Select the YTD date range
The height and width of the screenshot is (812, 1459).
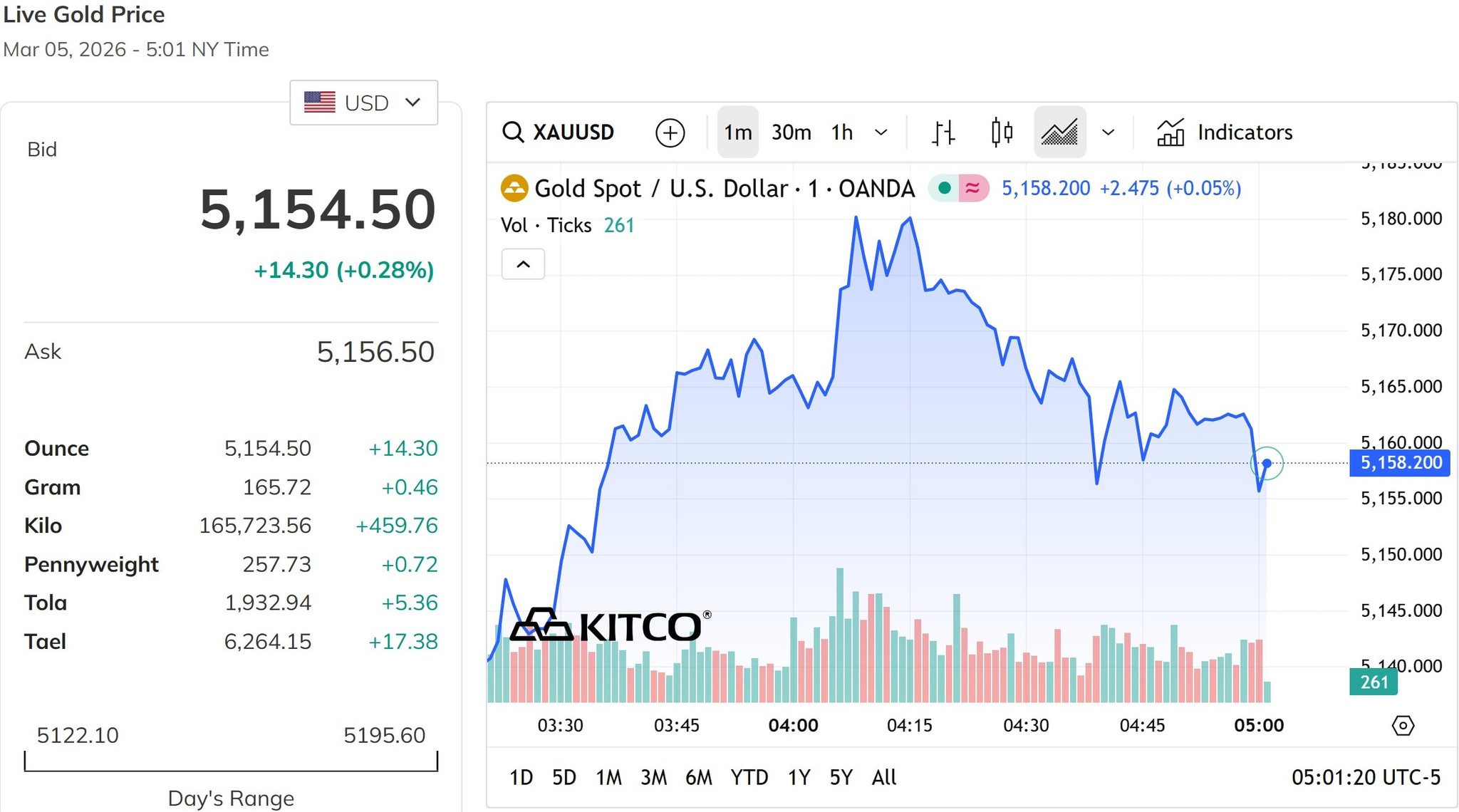749,777
